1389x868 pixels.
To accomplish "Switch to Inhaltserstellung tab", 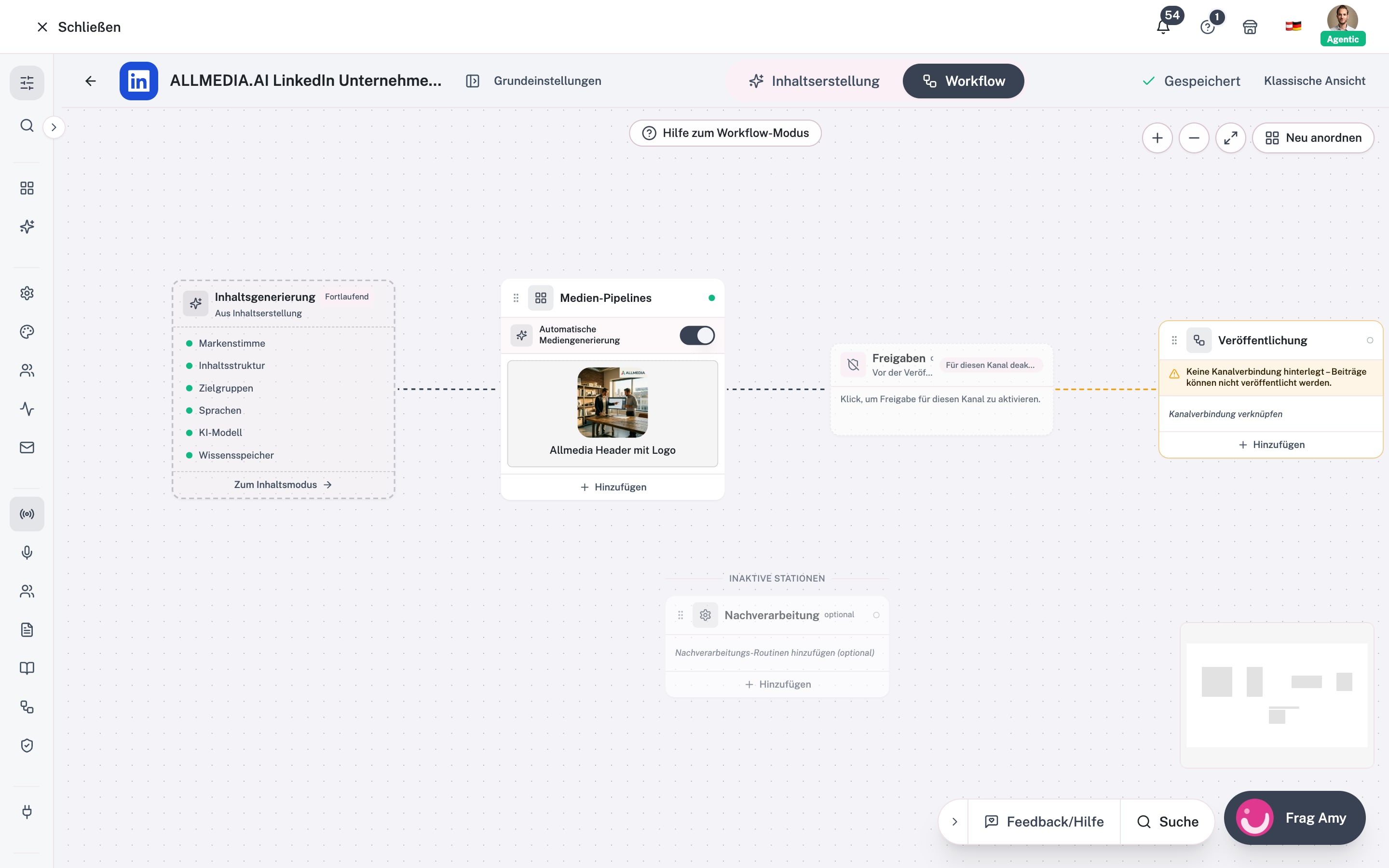I will point(814,81).
